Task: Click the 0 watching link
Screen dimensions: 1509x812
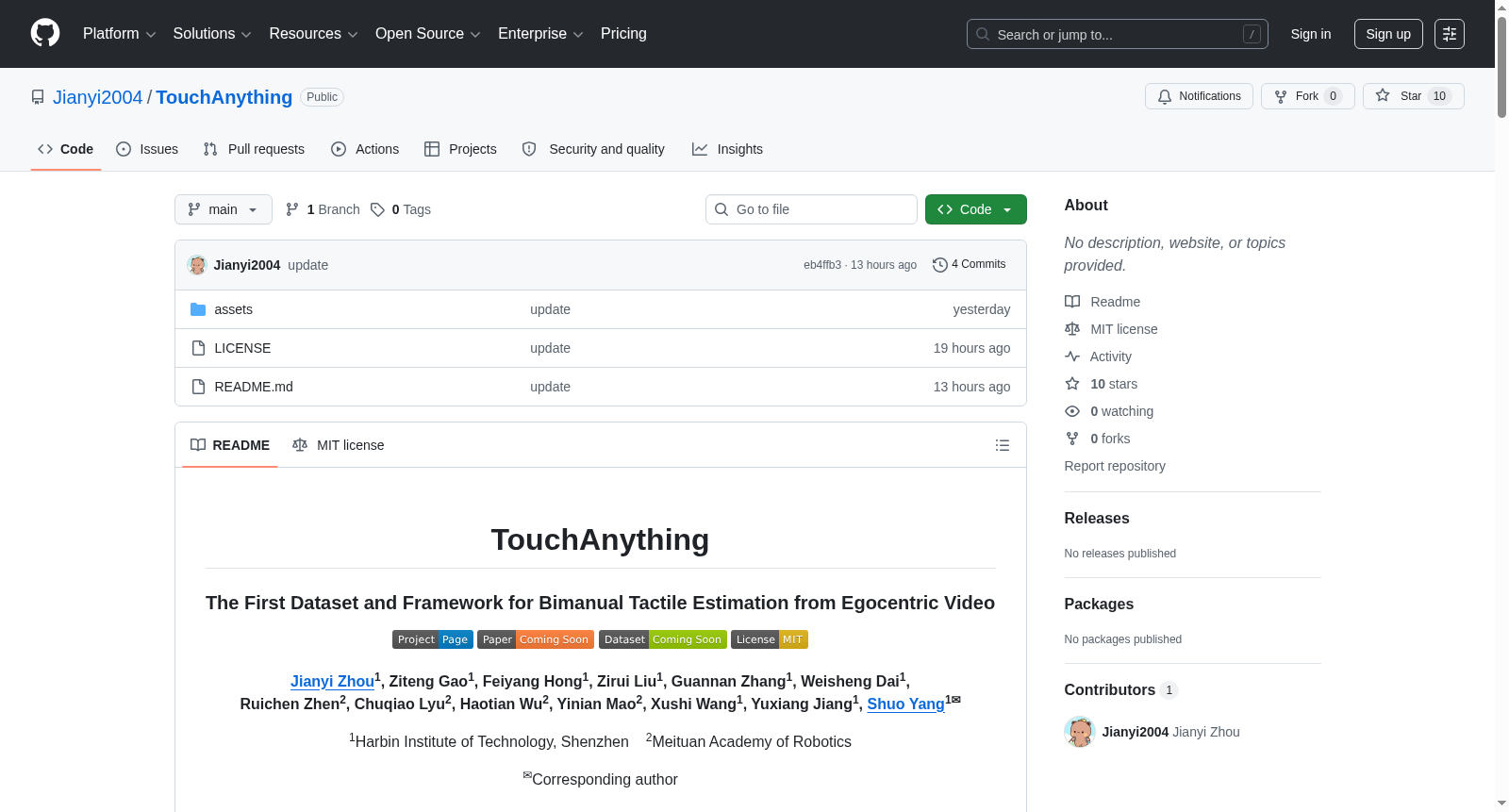Action: (x=1121, y=411)
